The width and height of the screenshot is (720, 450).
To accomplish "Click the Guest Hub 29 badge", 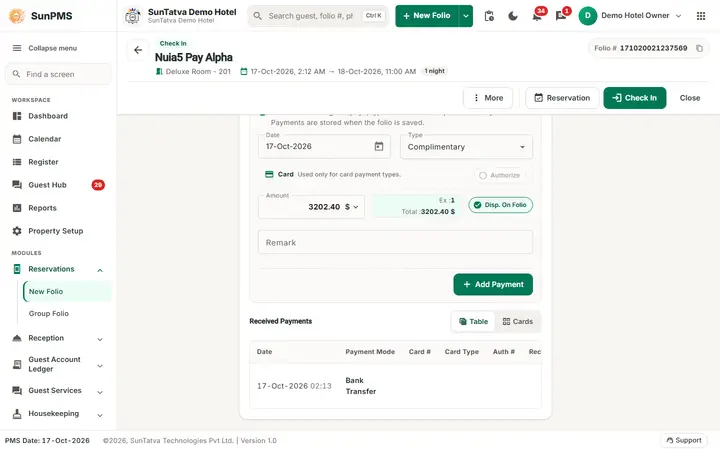I will click(x=98, y=185).
